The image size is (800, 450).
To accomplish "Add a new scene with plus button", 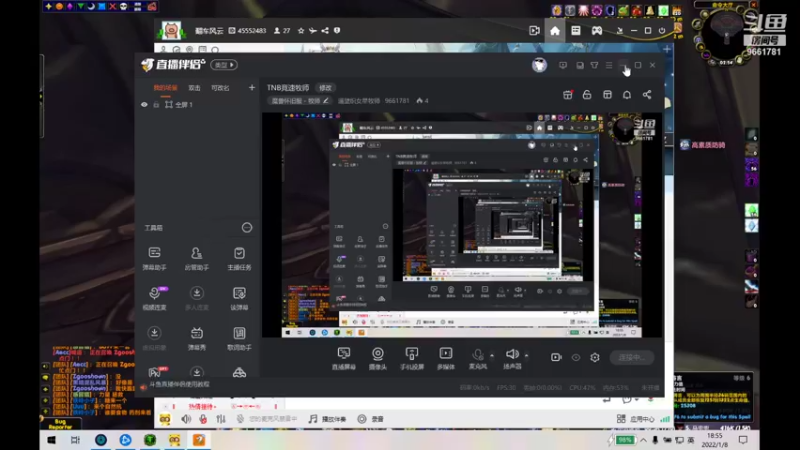I will click(252, 88).
